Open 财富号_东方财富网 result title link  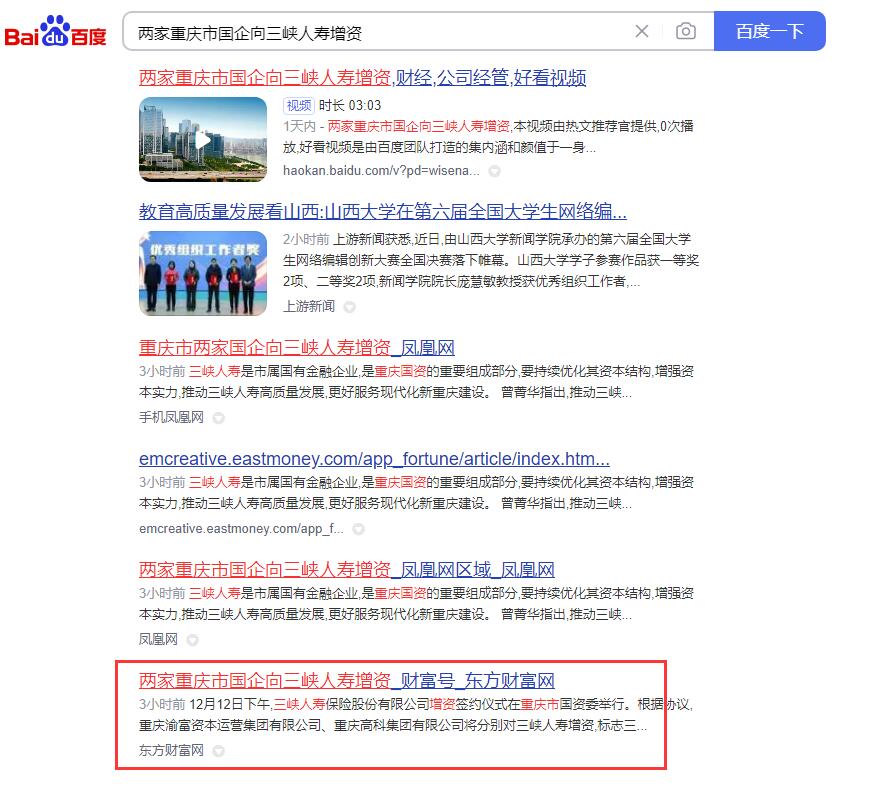click(346, 680)
